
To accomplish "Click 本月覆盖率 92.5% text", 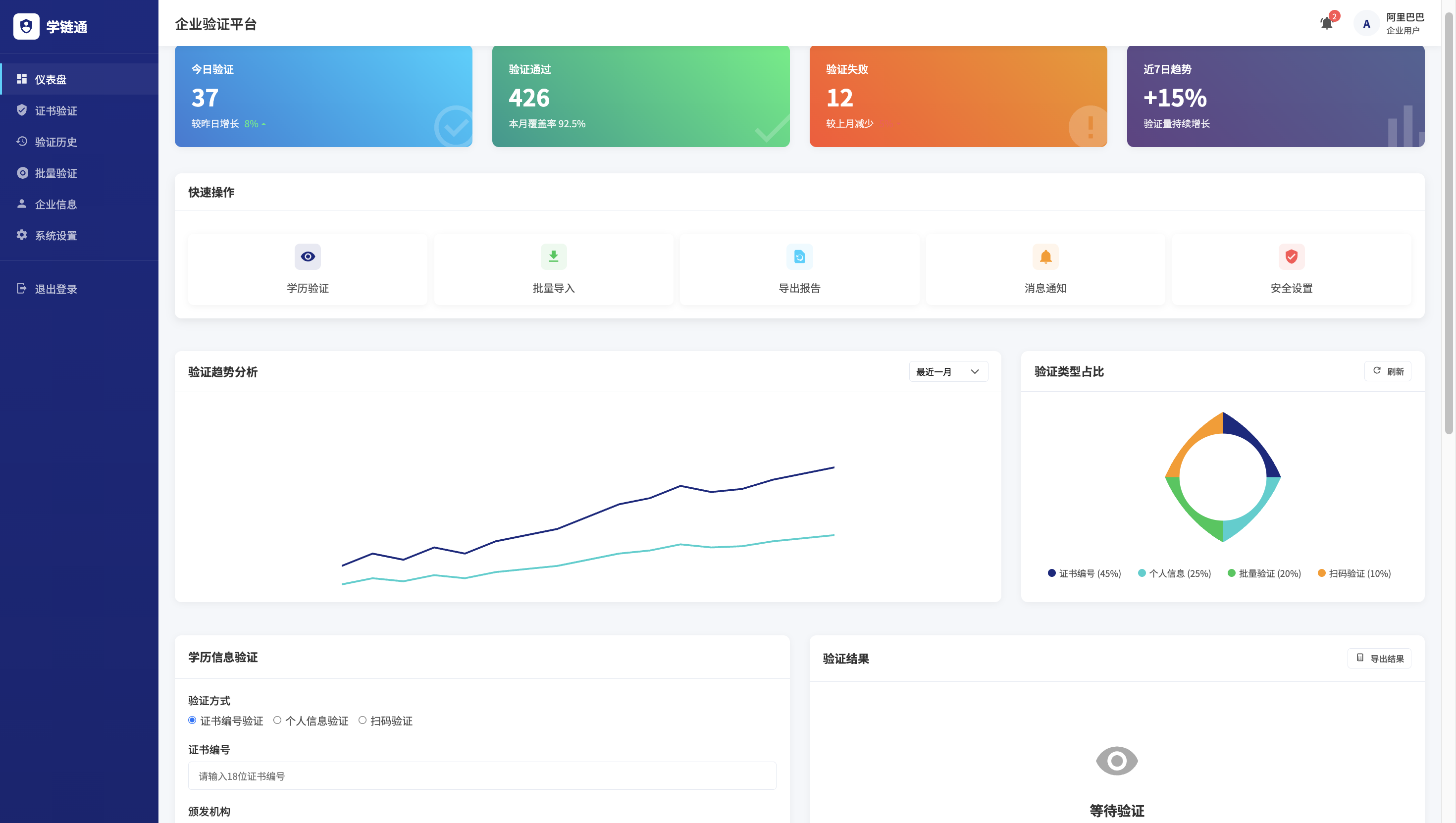I will point(547,124).
